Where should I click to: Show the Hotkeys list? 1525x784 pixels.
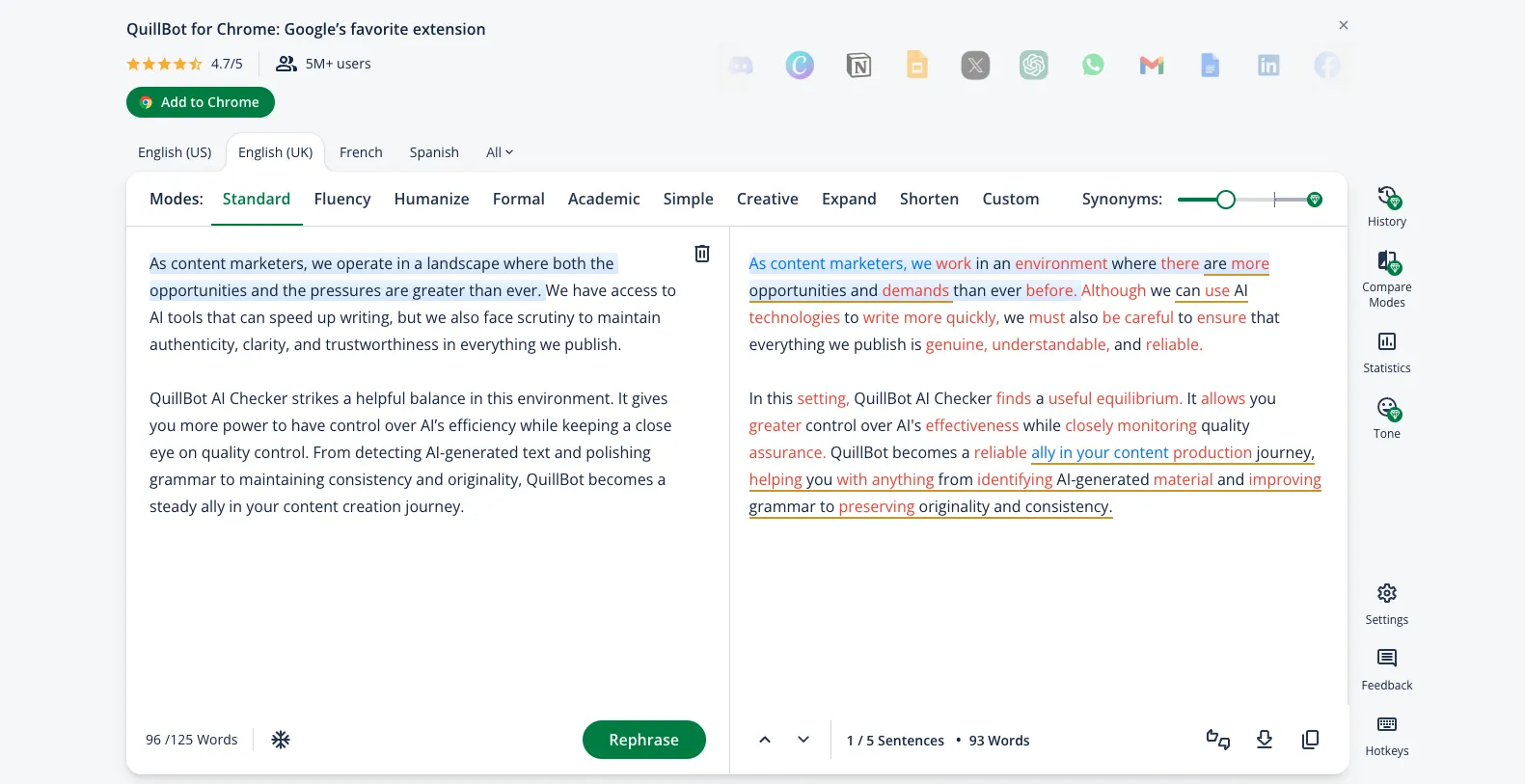click(x=1387, y=736)
